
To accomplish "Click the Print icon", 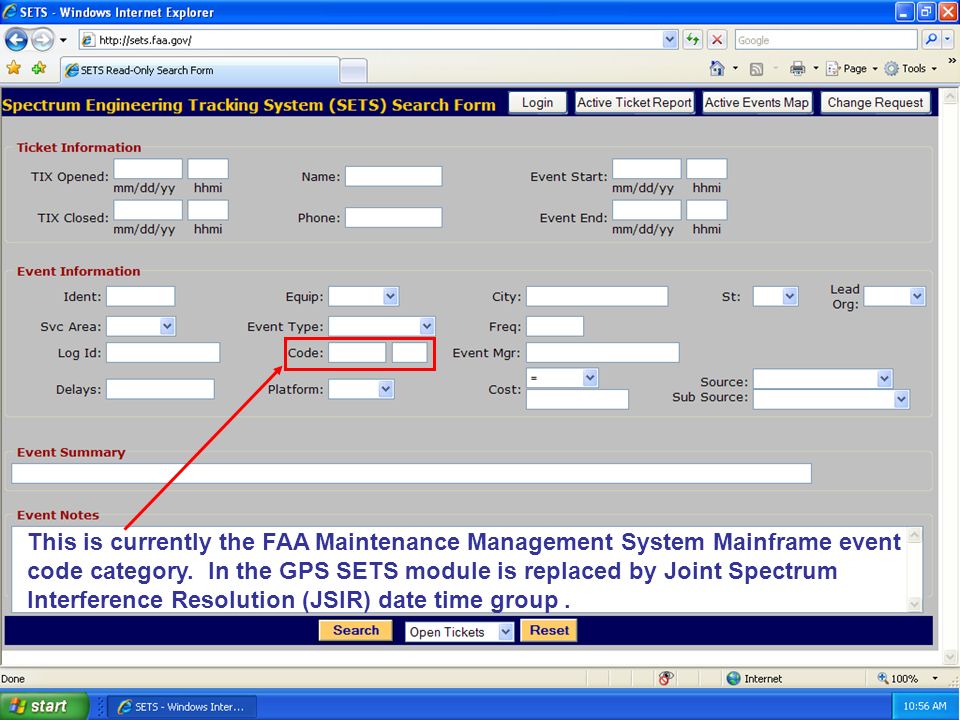I will coord(797,69).
